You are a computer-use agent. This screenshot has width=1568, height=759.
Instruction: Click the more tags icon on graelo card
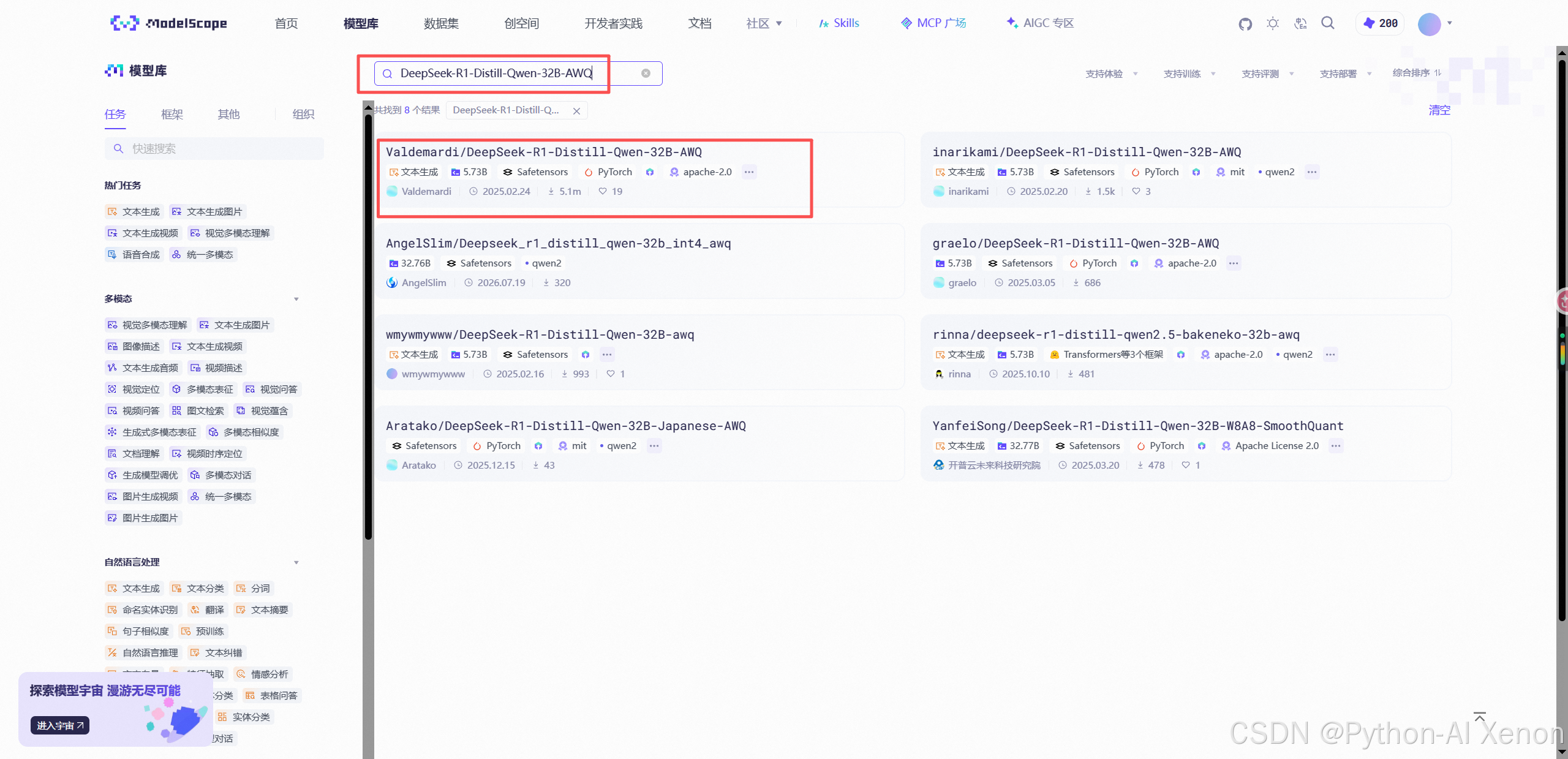coord(1234,263)
